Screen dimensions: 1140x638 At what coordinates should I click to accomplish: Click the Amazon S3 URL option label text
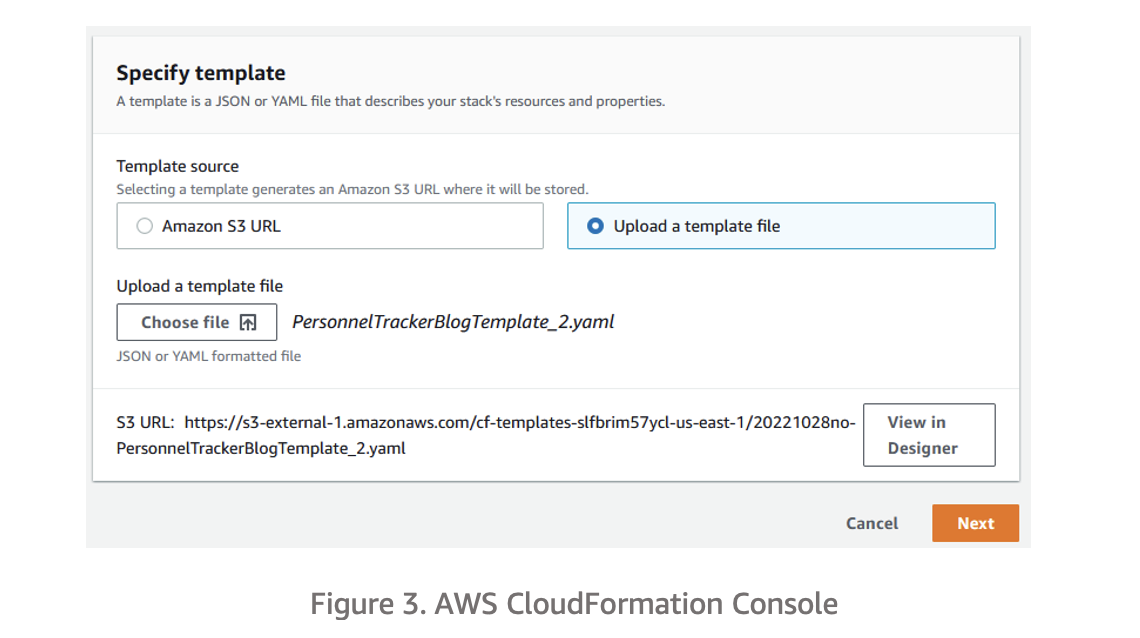[221, 226]
